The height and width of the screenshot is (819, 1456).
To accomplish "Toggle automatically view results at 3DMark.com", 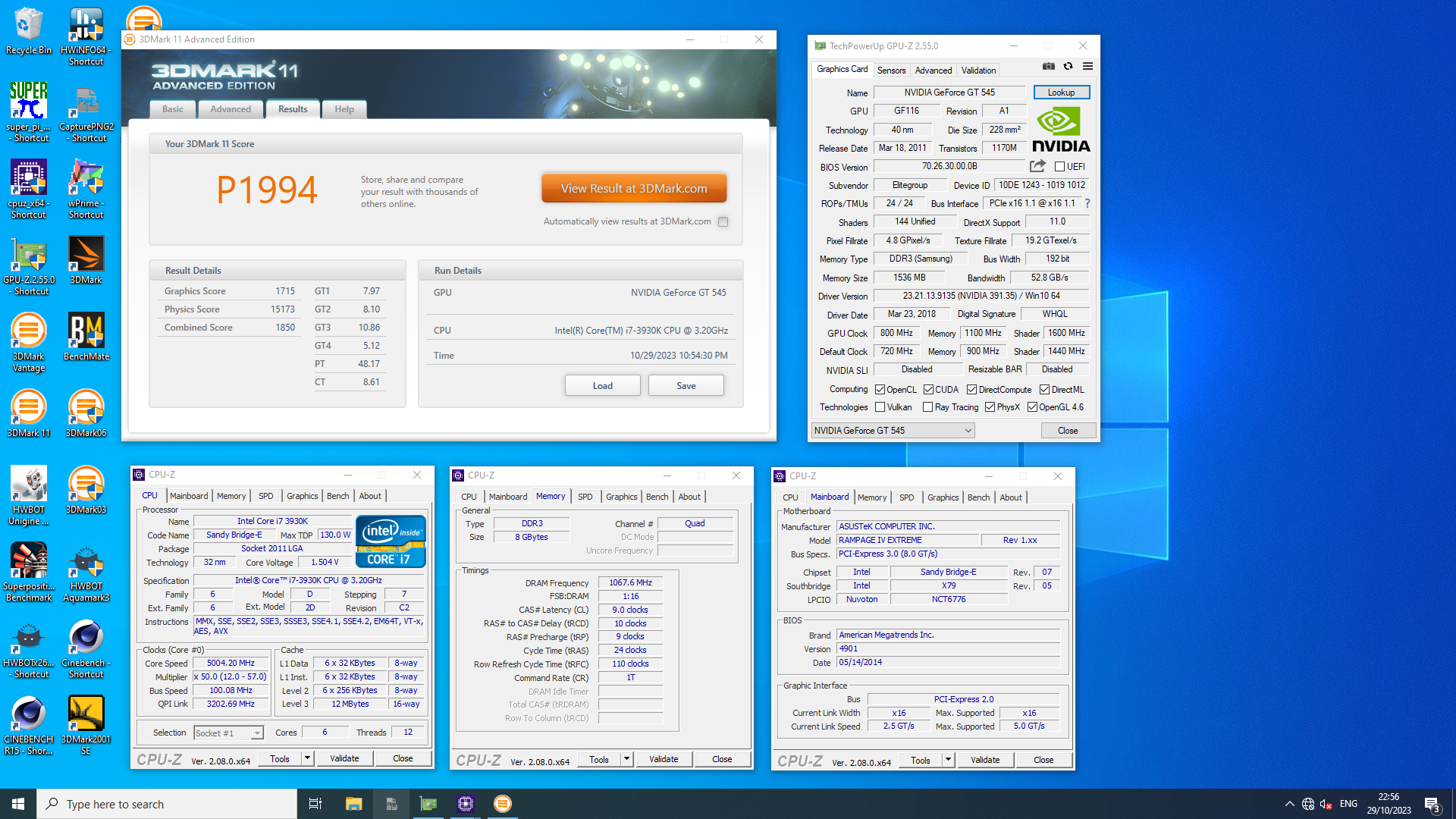I will tap(723, 222).
